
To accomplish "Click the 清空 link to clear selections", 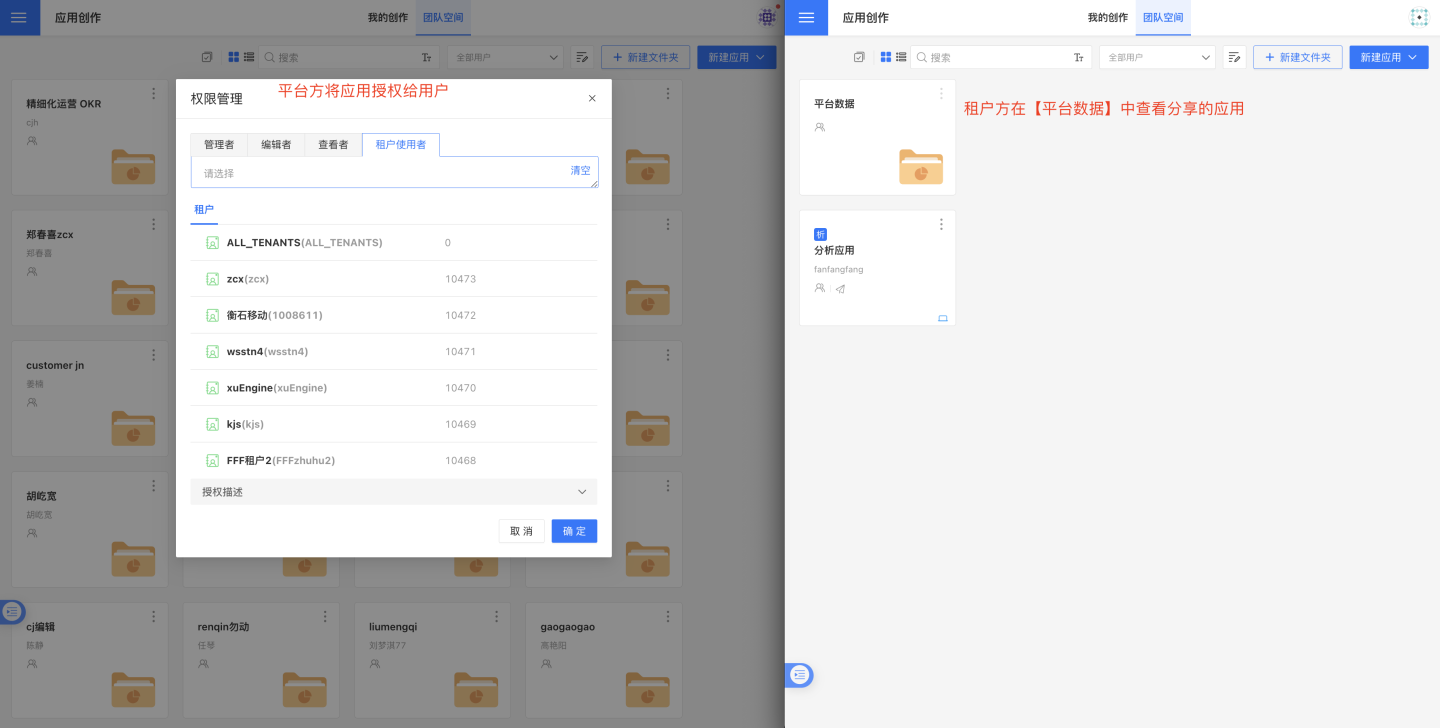I will (580, 171).
